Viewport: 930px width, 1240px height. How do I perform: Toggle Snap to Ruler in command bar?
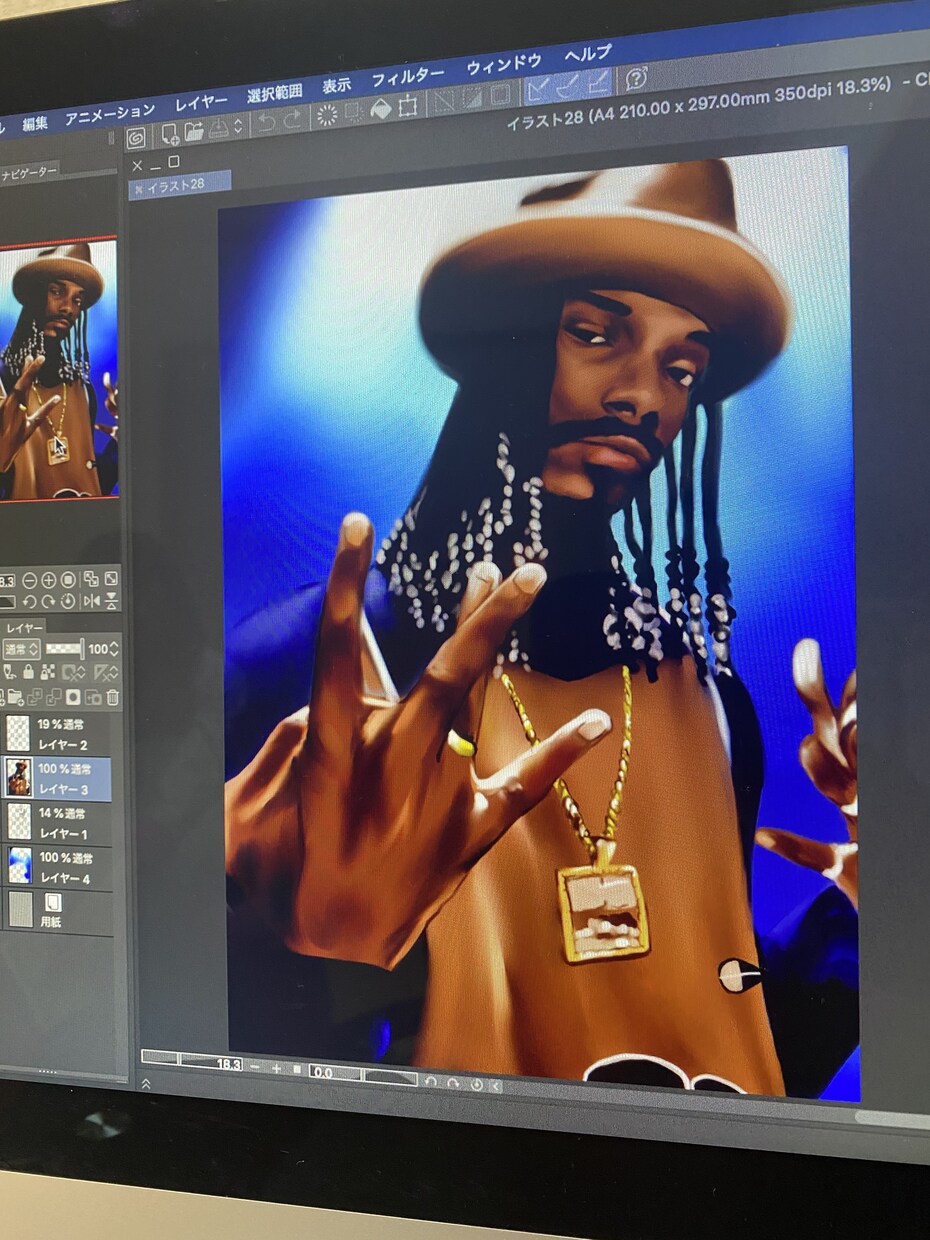click(x=538, y=89)
